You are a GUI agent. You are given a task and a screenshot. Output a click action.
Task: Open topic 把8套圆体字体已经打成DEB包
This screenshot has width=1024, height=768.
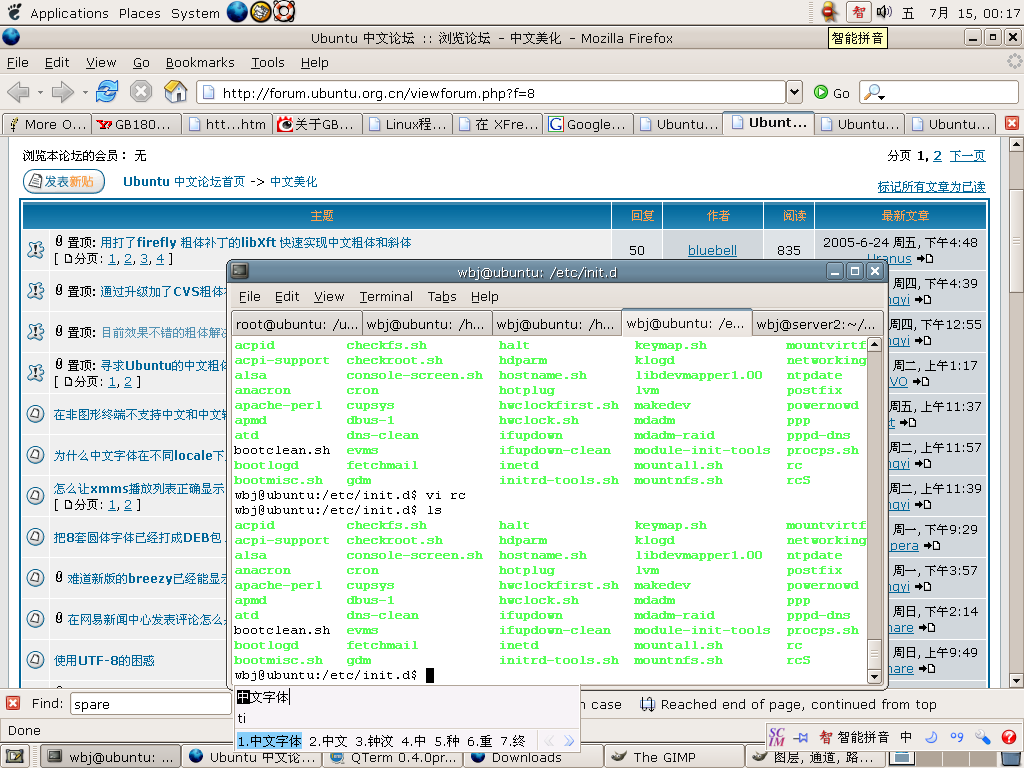tap(137, 537)
